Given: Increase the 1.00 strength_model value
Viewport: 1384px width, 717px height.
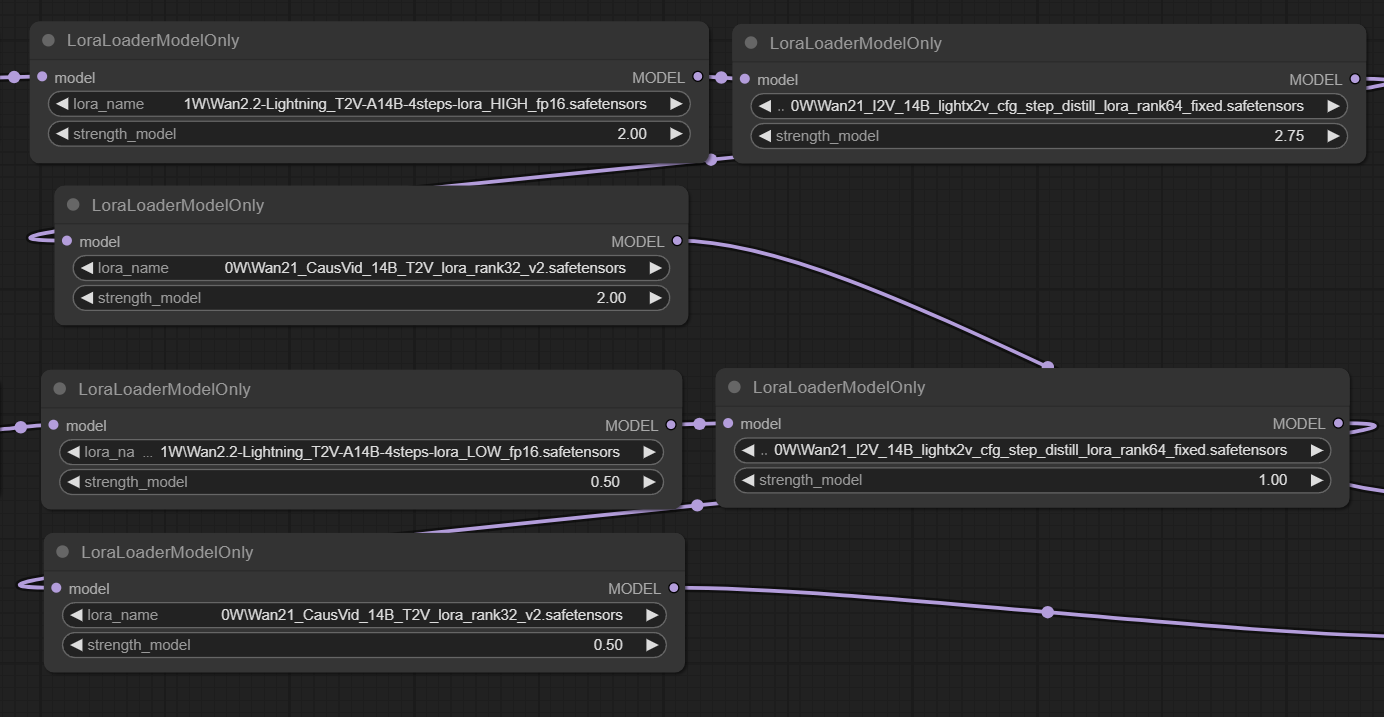Looking at the screenshot, I should [x=1316, y=480].
